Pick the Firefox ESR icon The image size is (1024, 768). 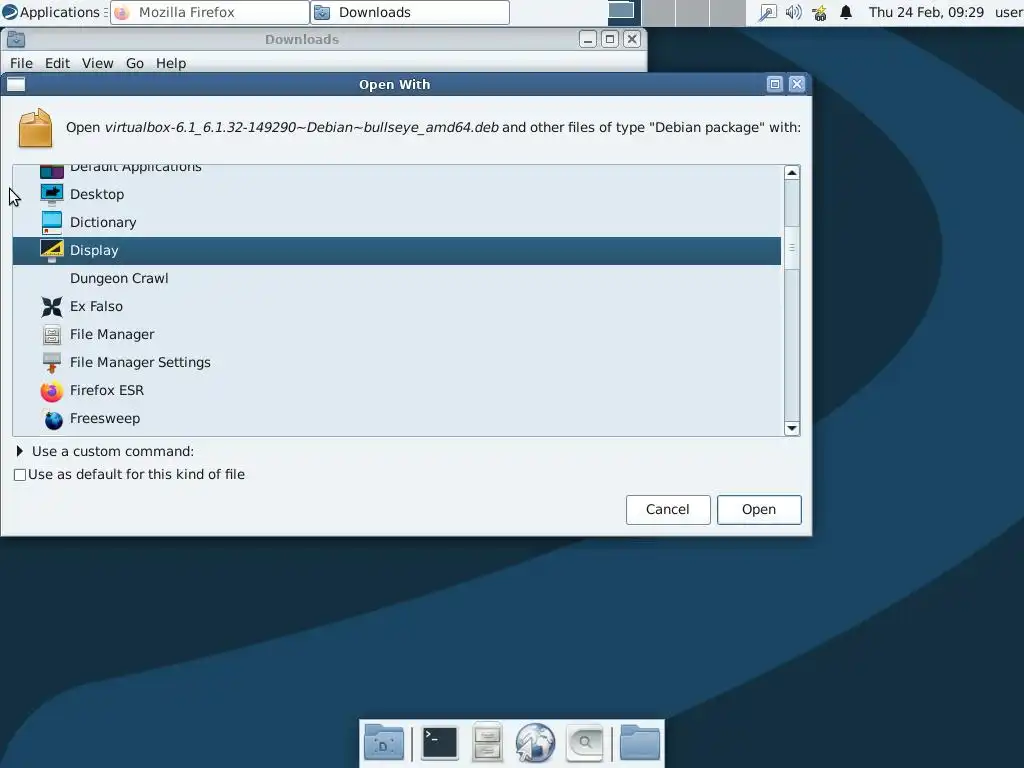pos(52,391)
